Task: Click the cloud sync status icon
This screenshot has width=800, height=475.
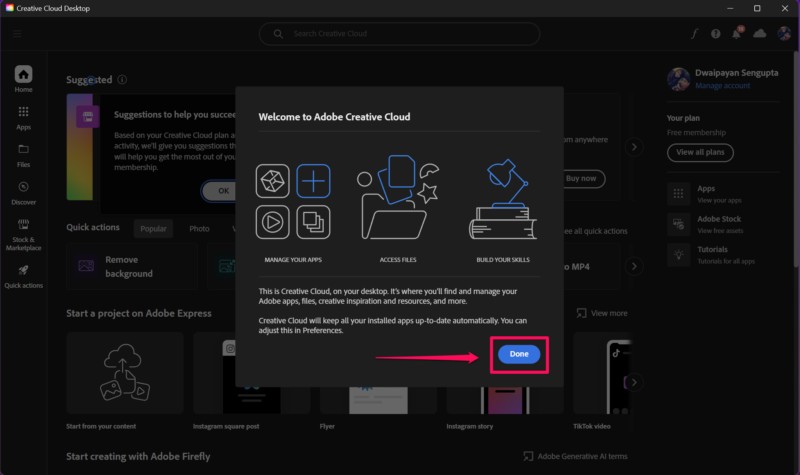Action: 760,33
